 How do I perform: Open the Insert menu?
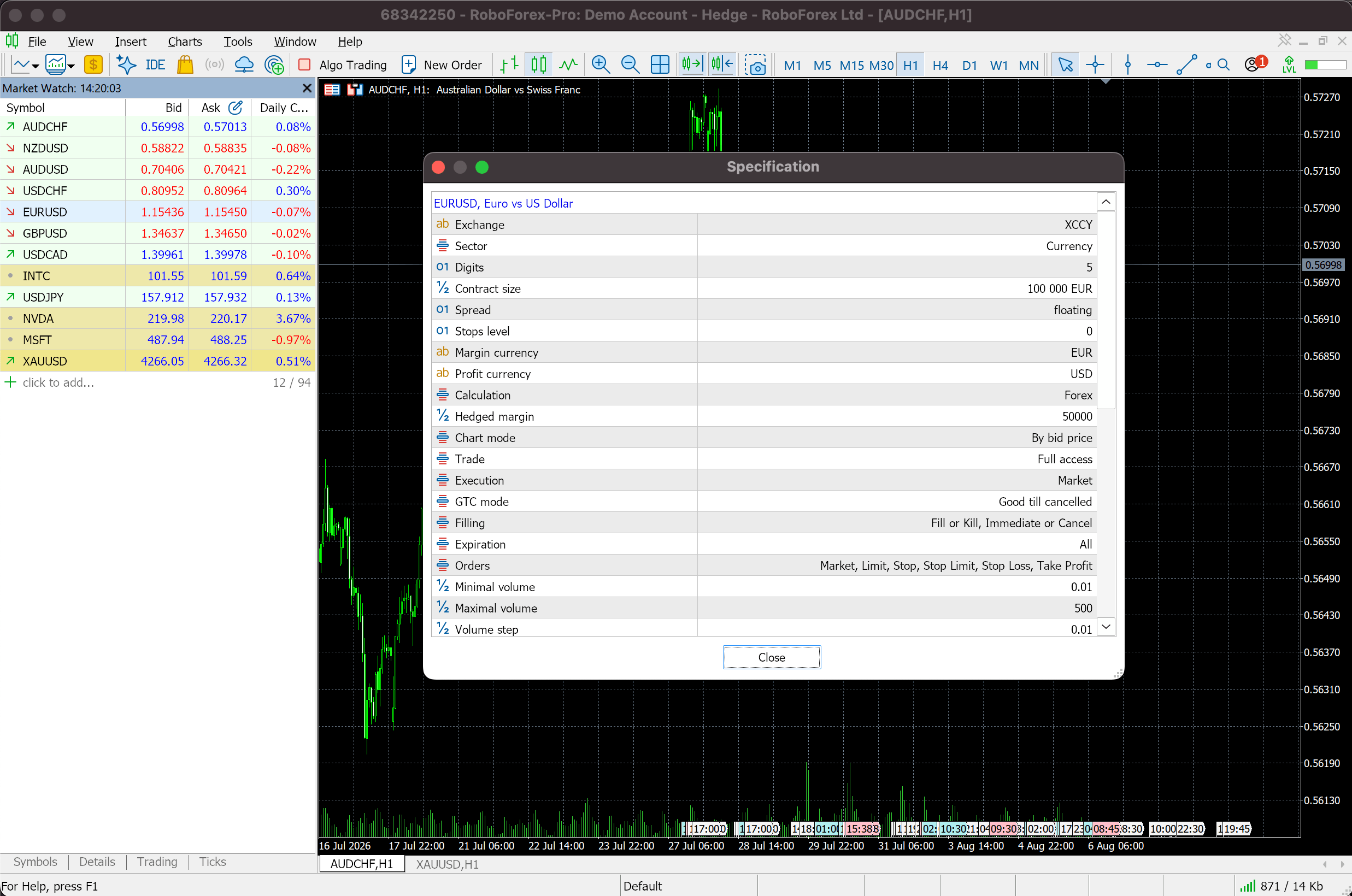coord(130,42)
